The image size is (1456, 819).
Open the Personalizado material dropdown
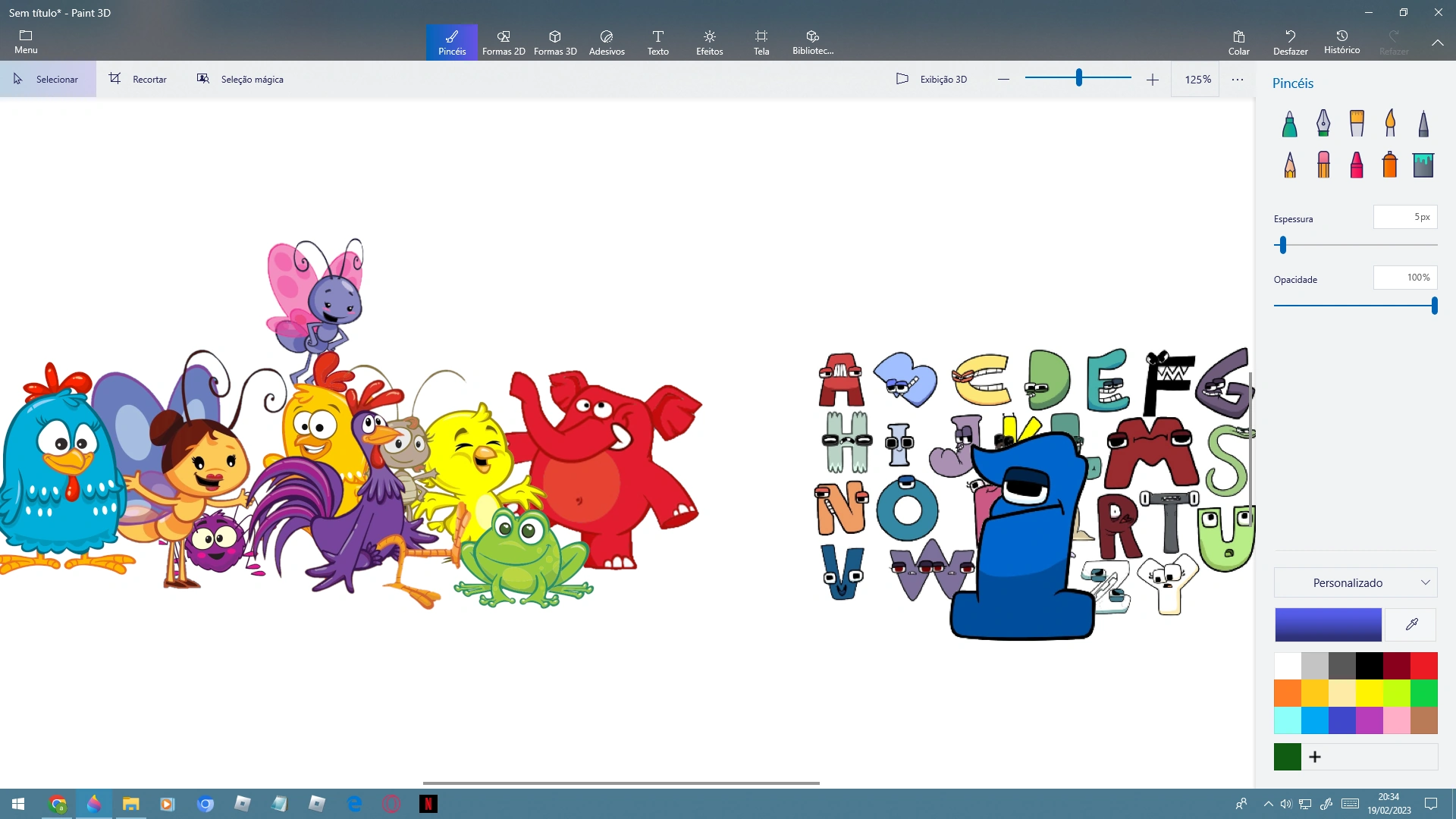[1356, 582]
